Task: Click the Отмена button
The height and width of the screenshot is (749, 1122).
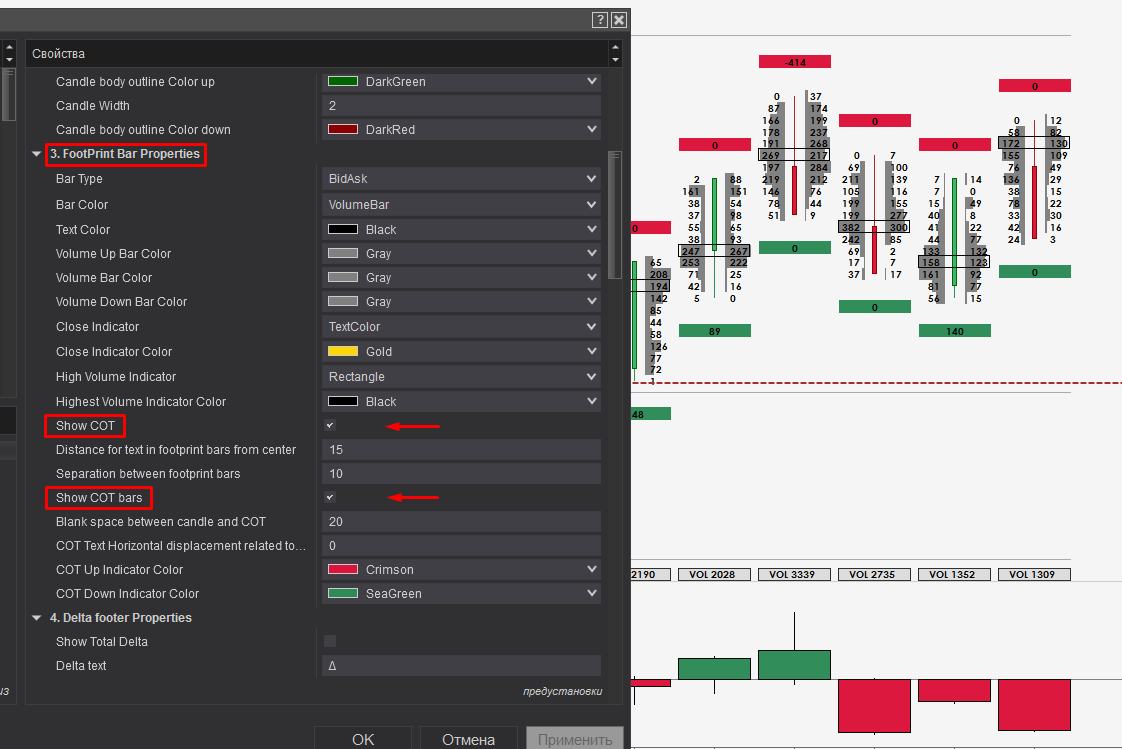Action: tap(469, 739)
